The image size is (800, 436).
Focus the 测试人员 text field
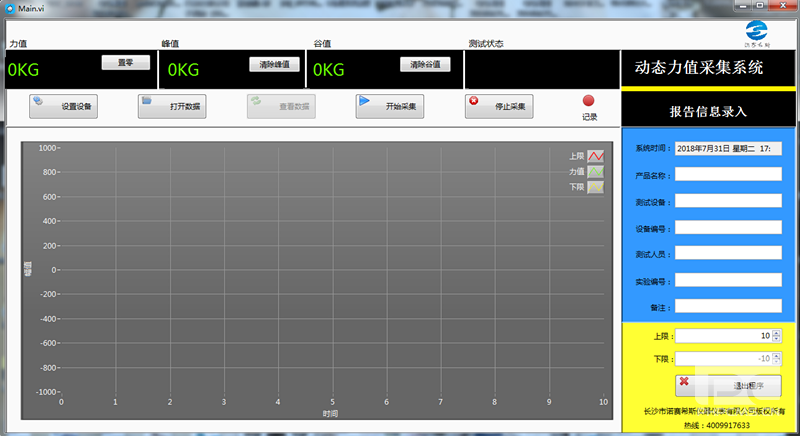[727, 254]
